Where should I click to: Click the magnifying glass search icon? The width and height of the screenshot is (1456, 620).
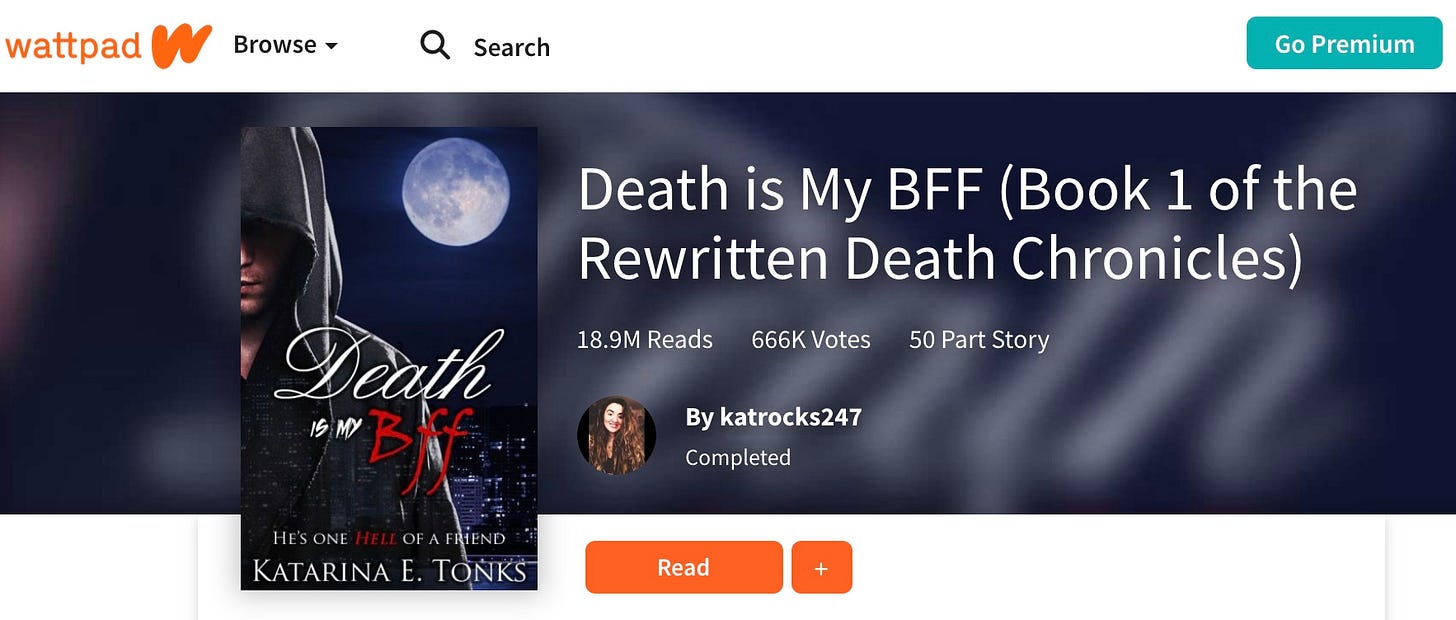pos(435,45)
